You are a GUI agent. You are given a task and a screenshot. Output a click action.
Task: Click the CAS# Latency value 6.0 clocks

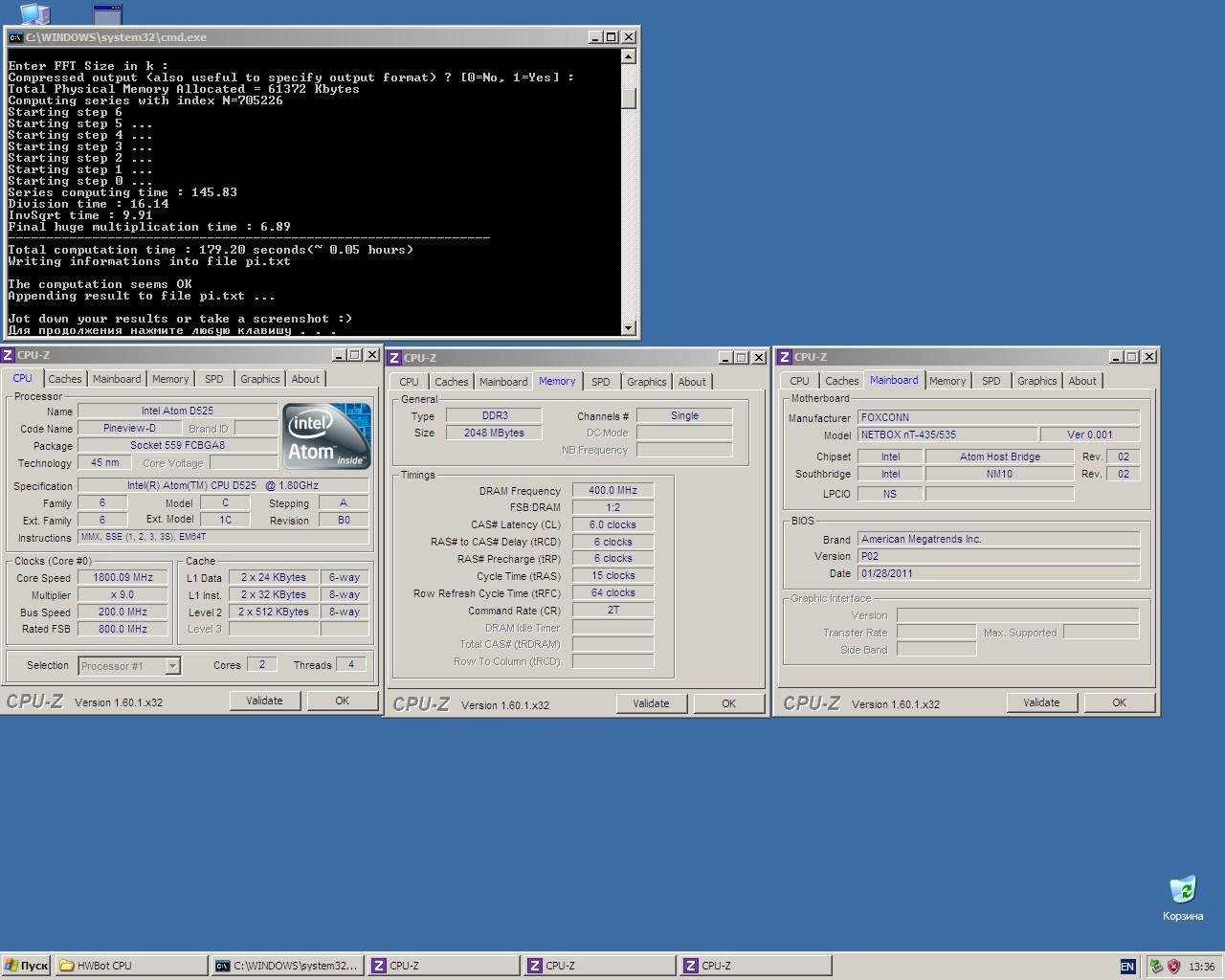[x=612, y=524]
